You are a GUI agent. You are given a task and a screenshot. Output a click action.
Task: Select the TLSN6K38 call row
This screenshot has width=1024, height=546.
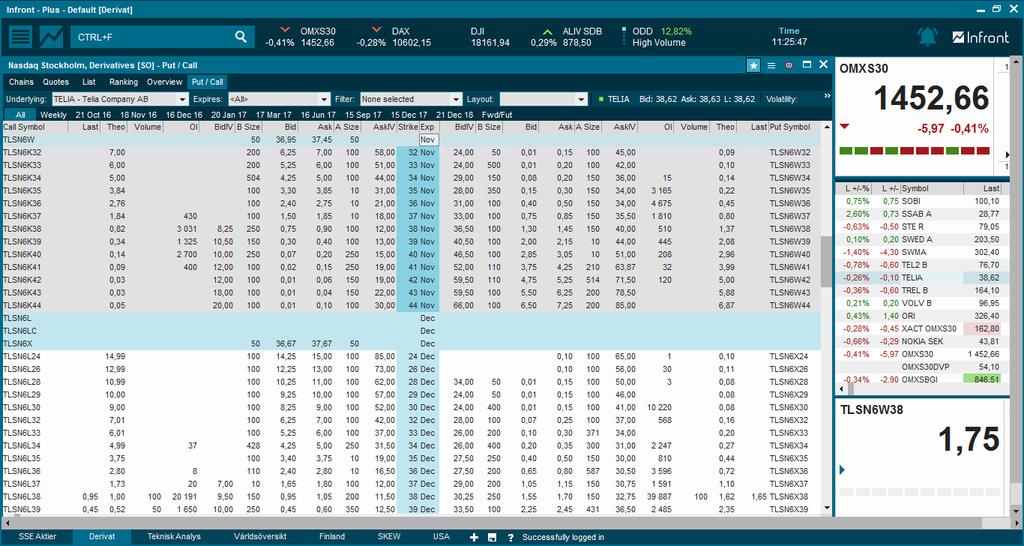[x=199, y=229]
